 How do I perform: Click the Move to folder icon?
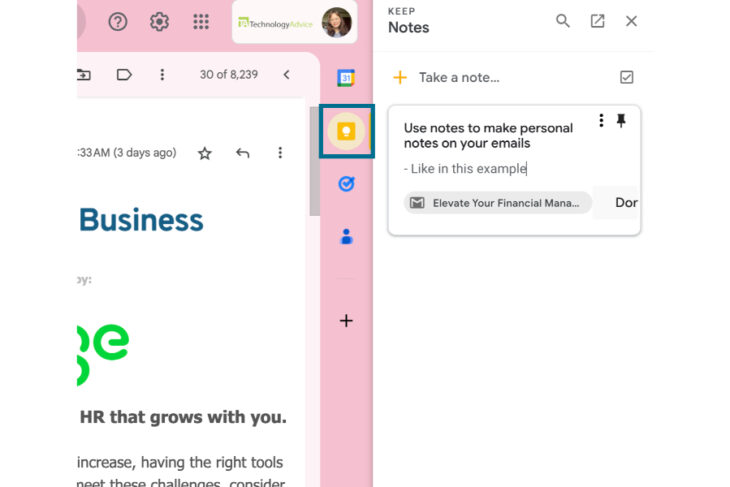(x=84, y=74)
